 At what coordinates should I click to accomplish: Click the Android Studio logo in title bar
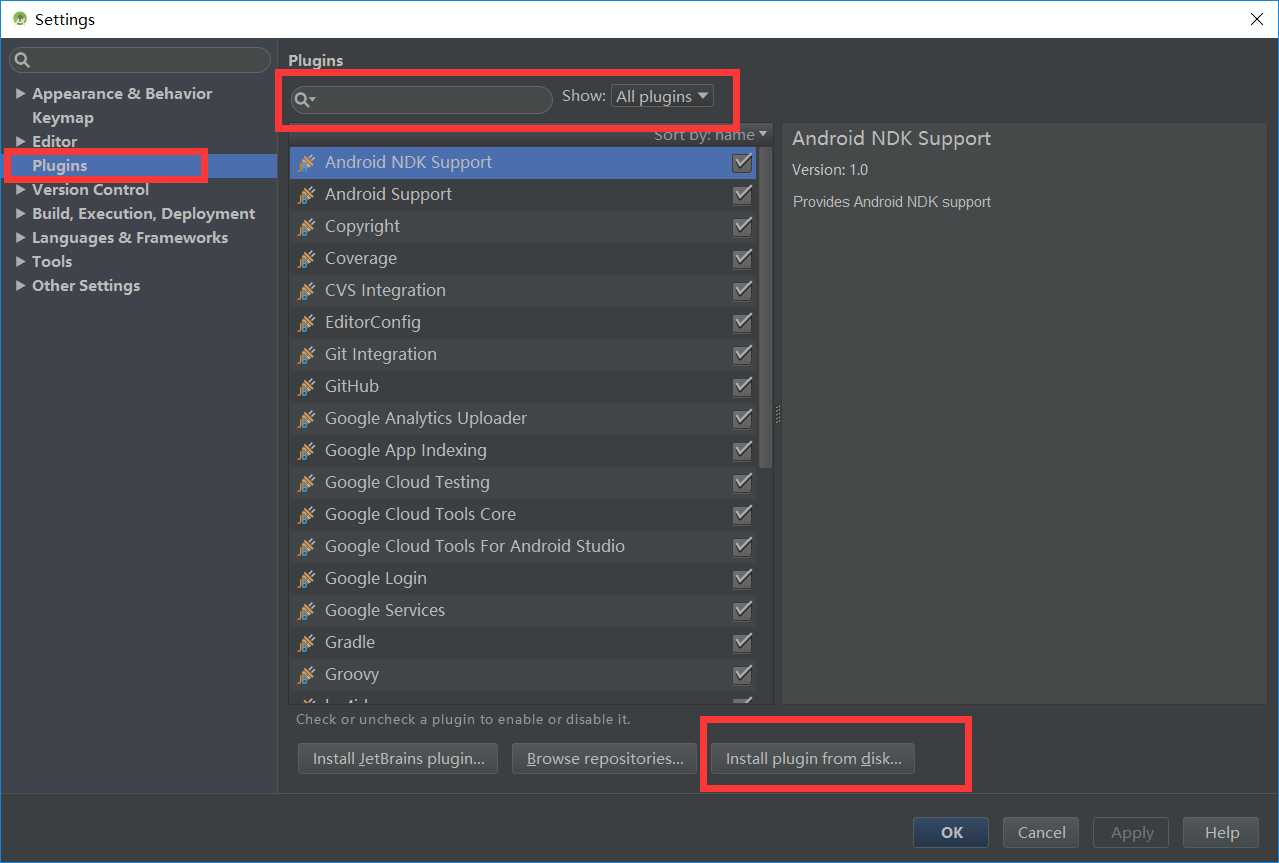coord(19,19)
